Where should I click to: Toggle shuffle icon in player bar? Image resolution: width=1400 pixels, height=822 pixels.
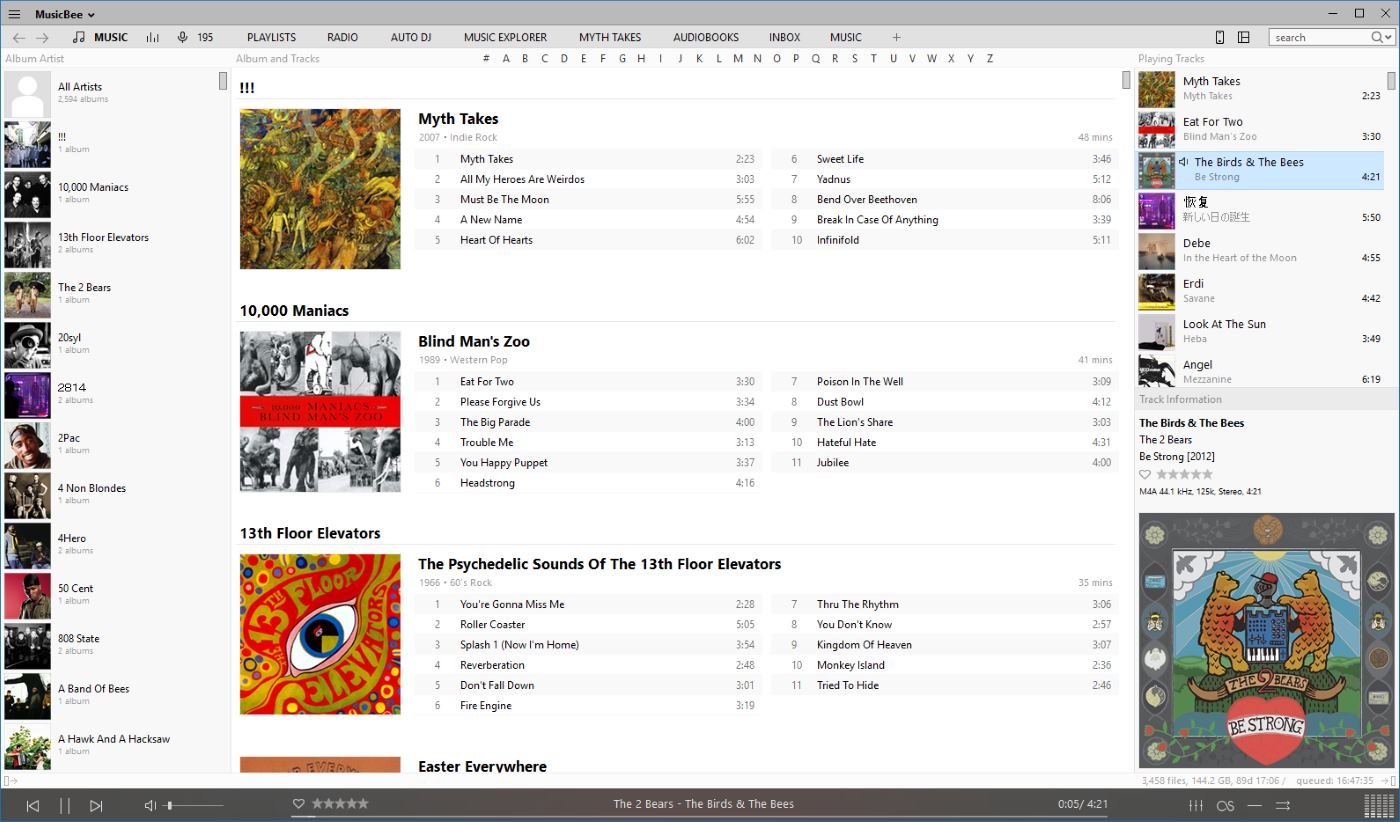tap(1283, 805)
